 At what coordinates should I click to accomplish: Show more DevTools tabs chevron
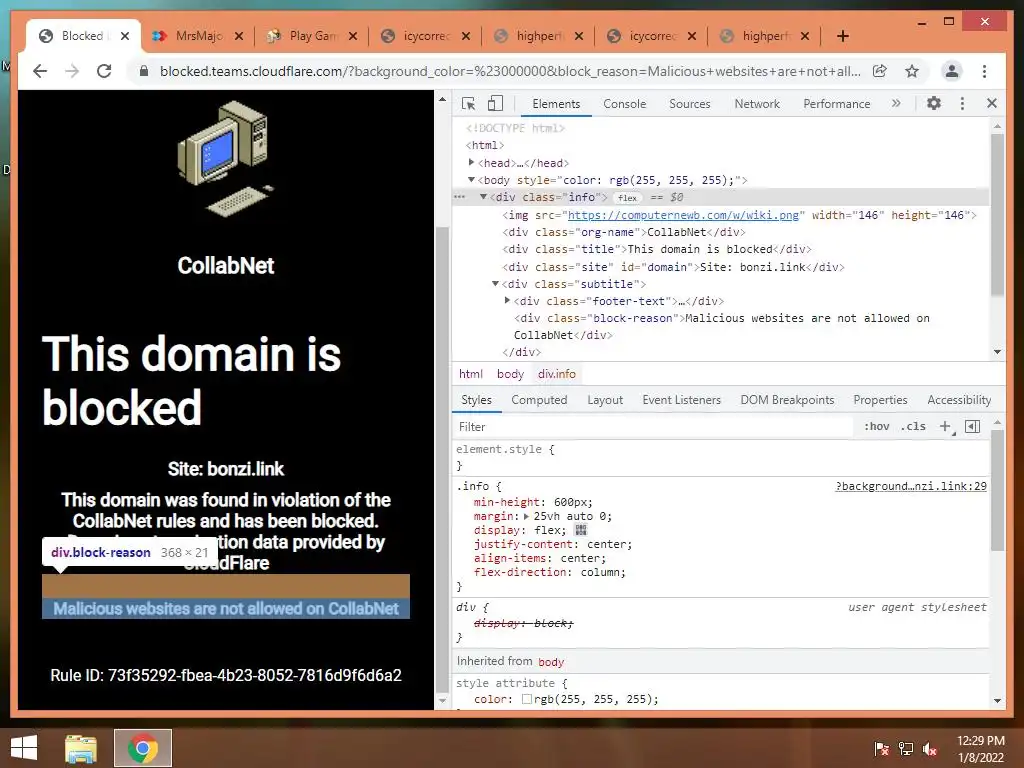click(x=896, y=103)
